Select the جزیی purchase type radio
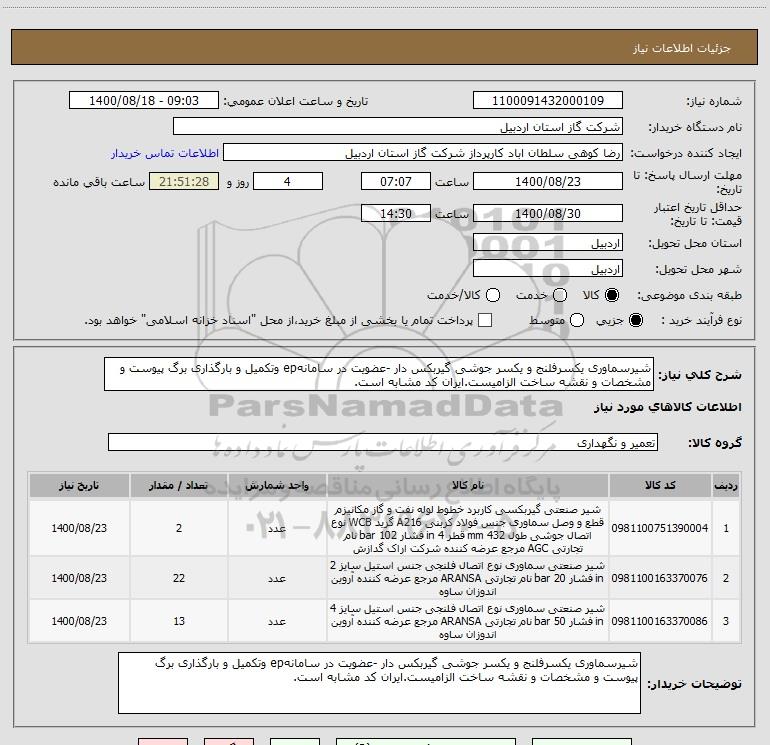770x745 pixels. (636, 320)
